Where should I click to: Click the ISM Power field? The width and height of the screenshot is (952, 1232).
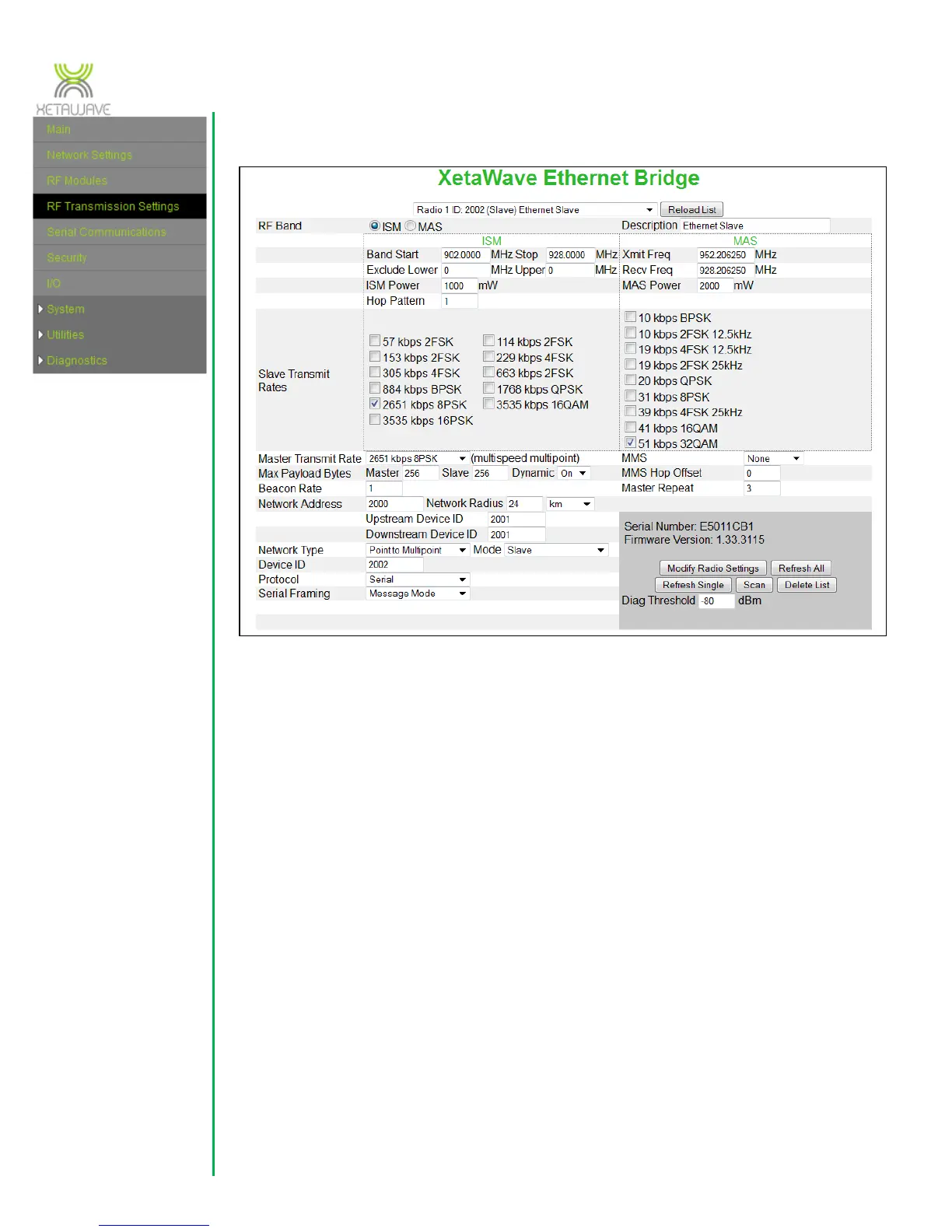click(x=459, y=286)
